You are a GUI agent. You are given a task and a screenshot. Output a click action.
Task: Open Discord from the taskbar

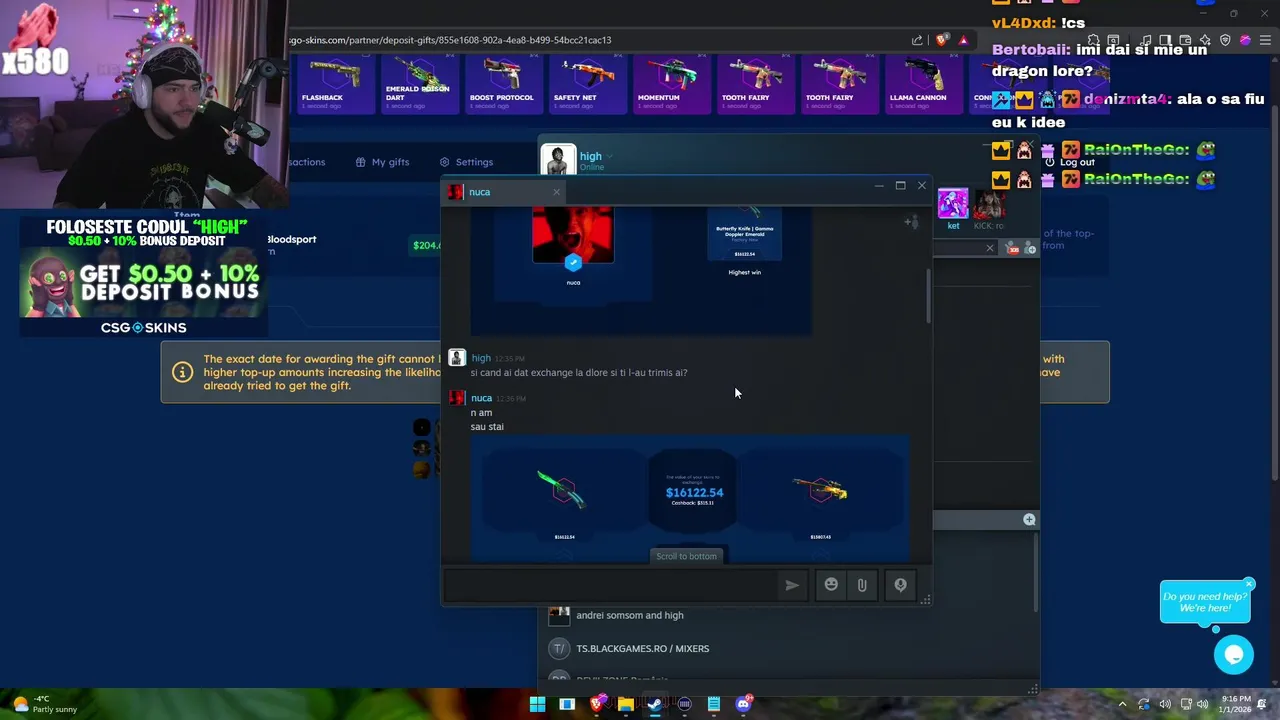click(x=743, y=704)
